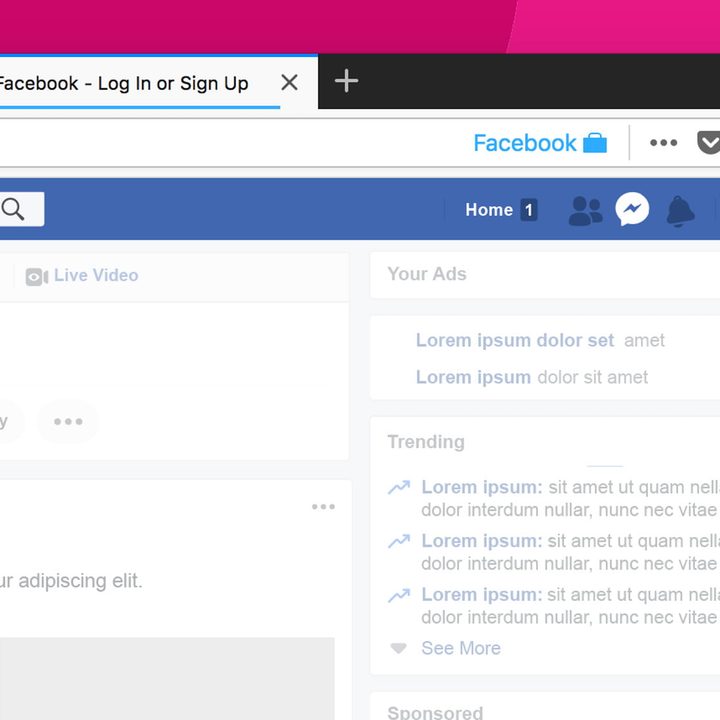Viewport: 720px width, 720px height.
Task: Open the first Trending Lorem ipsum topic
Action: click(481, 487)
